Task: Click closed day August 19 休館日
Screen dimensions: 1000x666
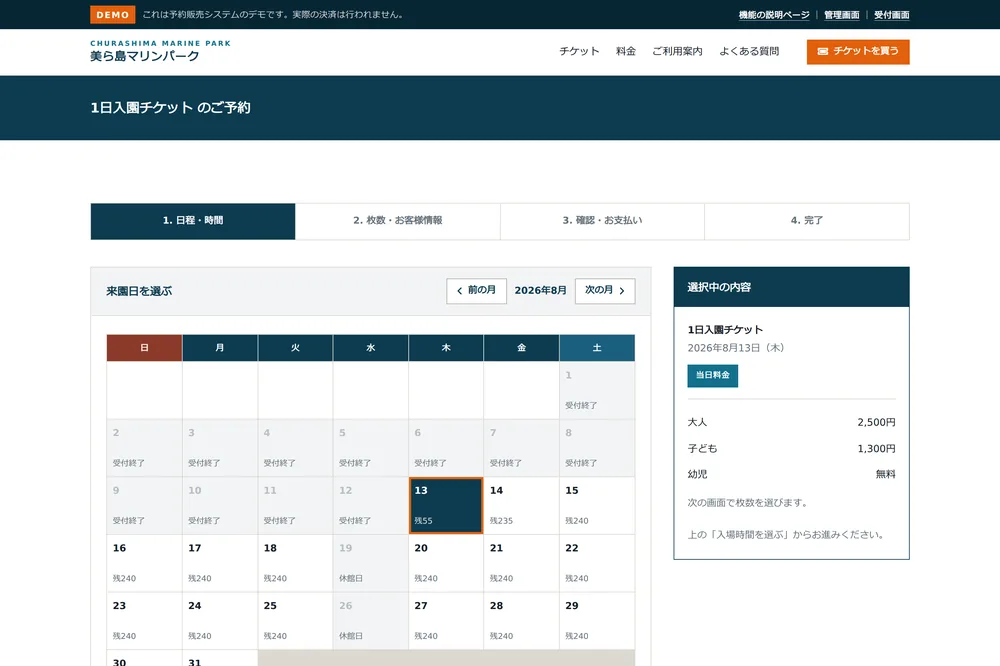Action: (x=371, y=563)
